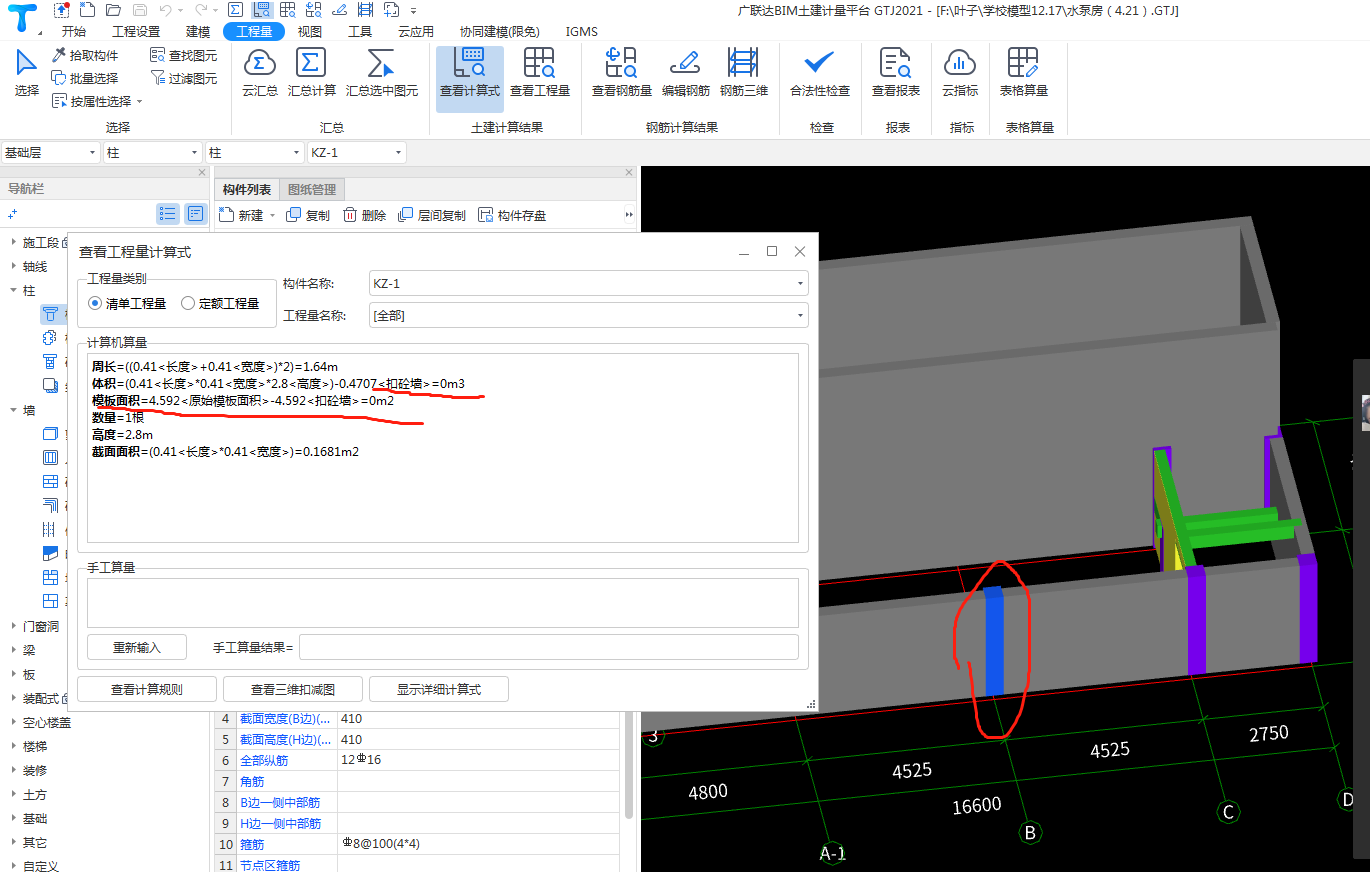Click 删除 trash icon in component list

click(x=364, y=215)
